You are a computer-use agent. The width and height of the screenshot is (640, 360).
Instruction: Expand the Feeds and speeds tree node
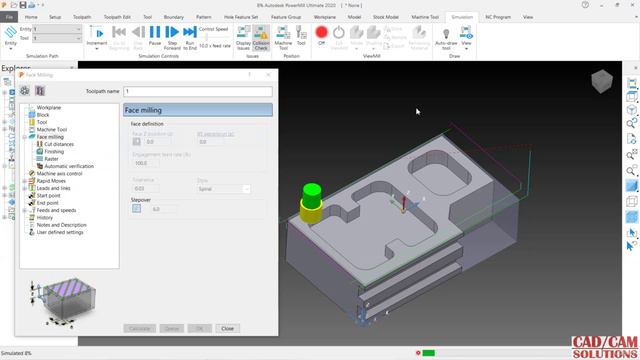24,211
